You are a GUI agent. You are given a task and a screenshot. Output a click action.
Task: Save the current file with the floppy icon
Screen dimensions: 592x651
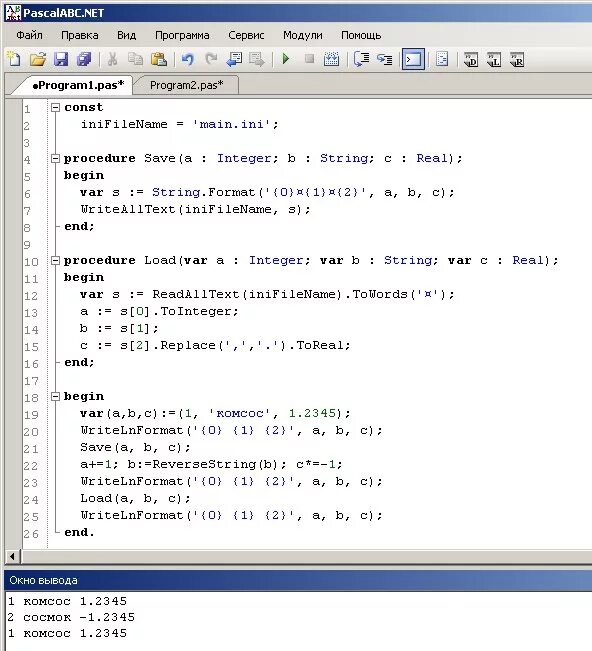(x=61, y=59)
